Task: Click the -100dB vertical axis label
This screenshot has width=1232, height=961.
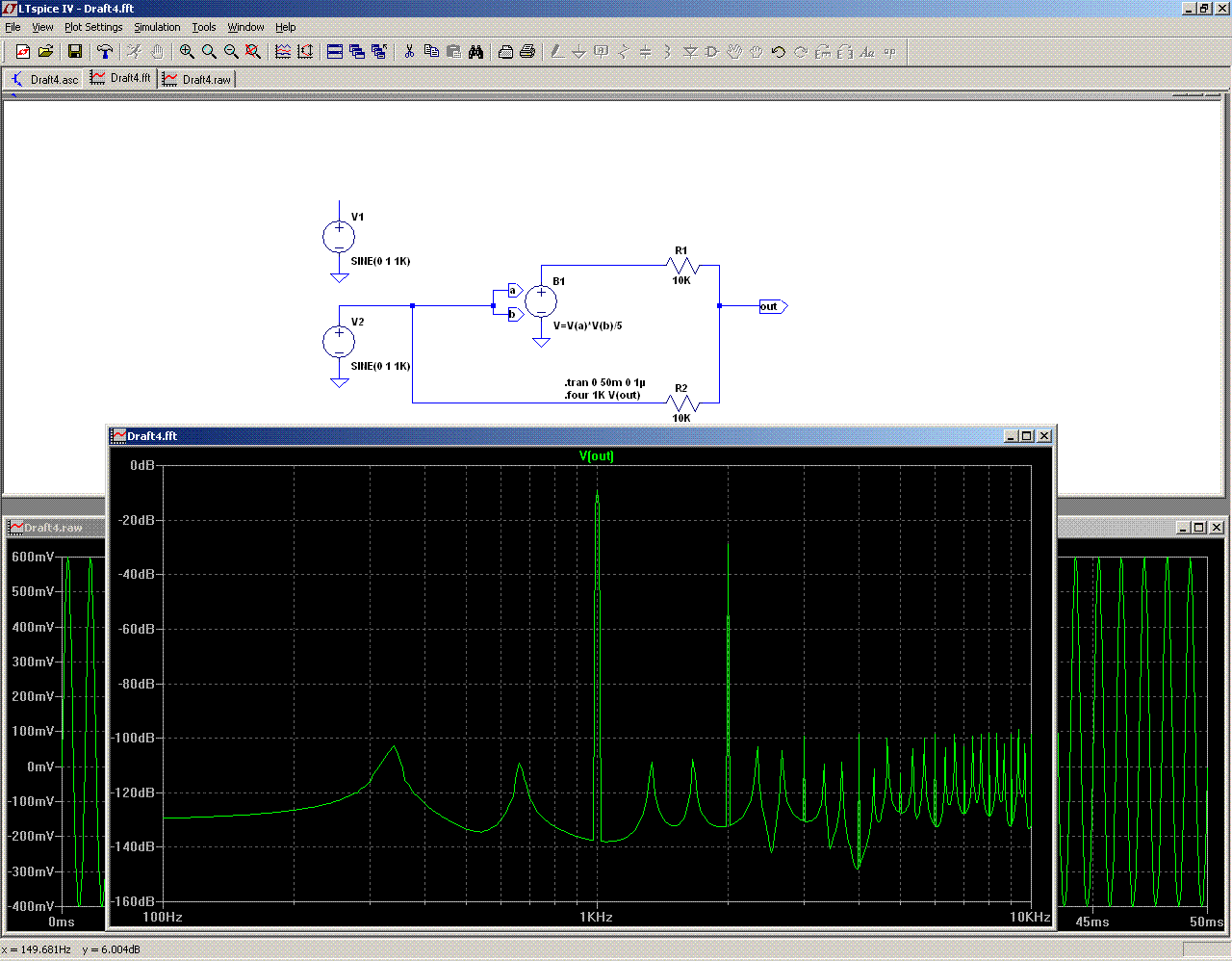Action: [134, 738]
